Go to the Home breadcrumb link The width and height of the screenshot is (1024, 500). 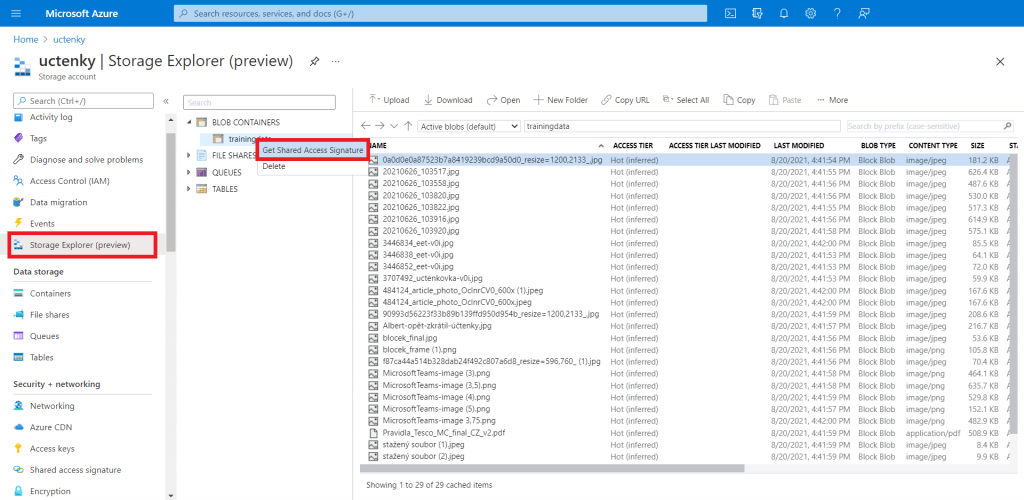(x=25, y=39)
